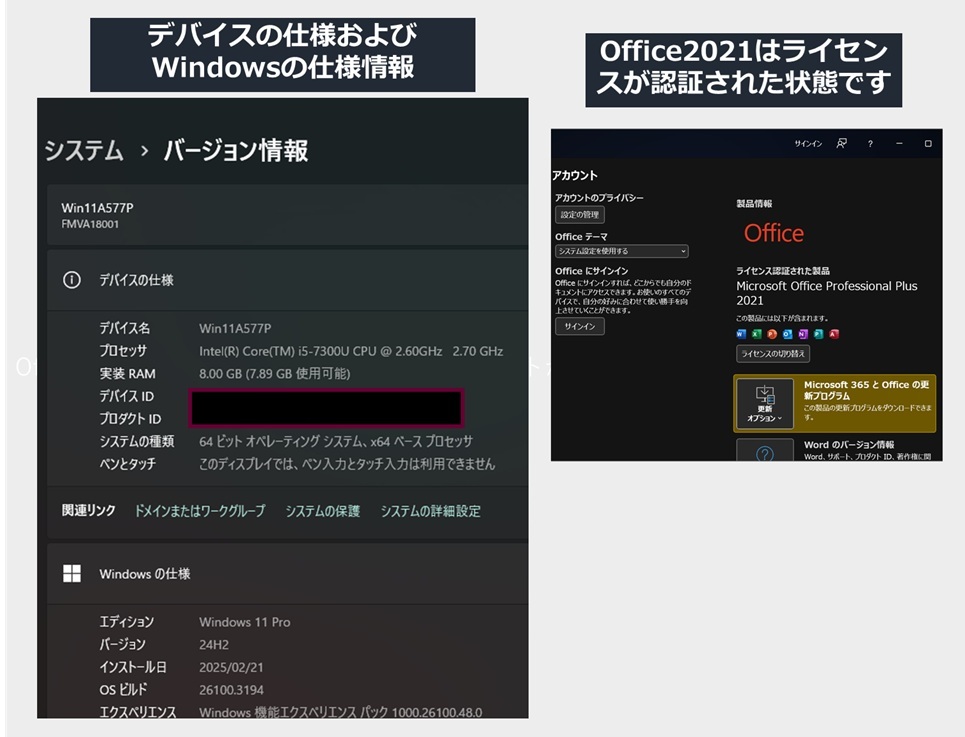This screenshot has height=737, width=965.
Task: Click the Publisher app icon under included products
Action: [818, 334]
